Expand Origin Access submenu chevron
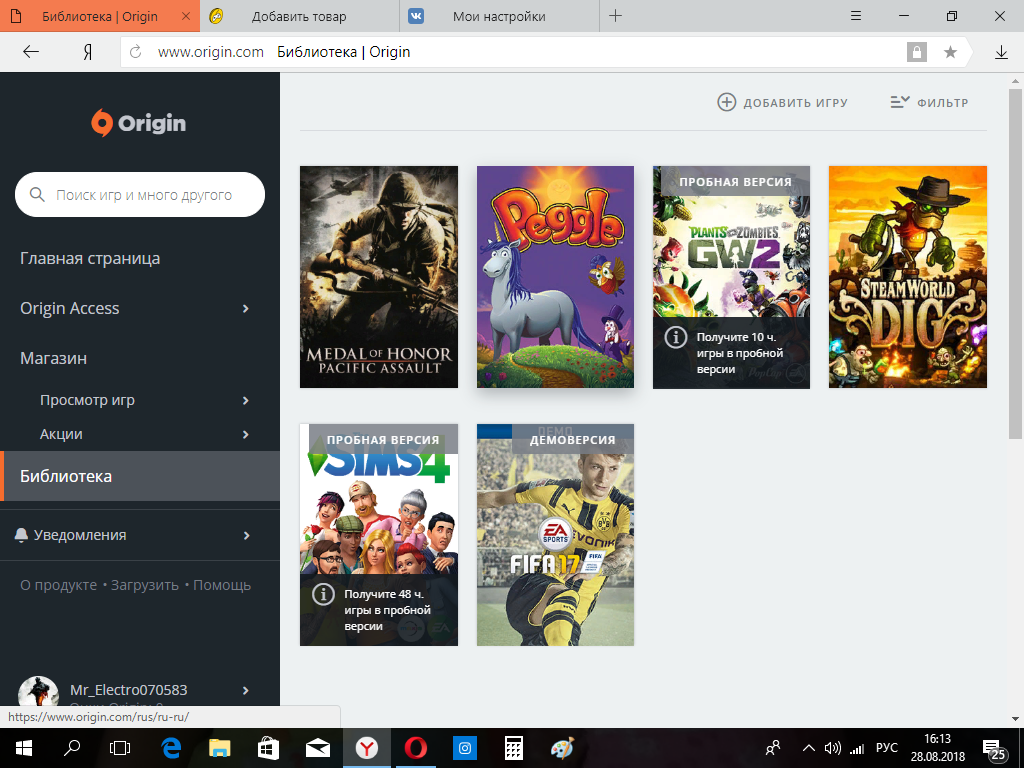This screenshot has height=768, width=1024. point(246,308)
